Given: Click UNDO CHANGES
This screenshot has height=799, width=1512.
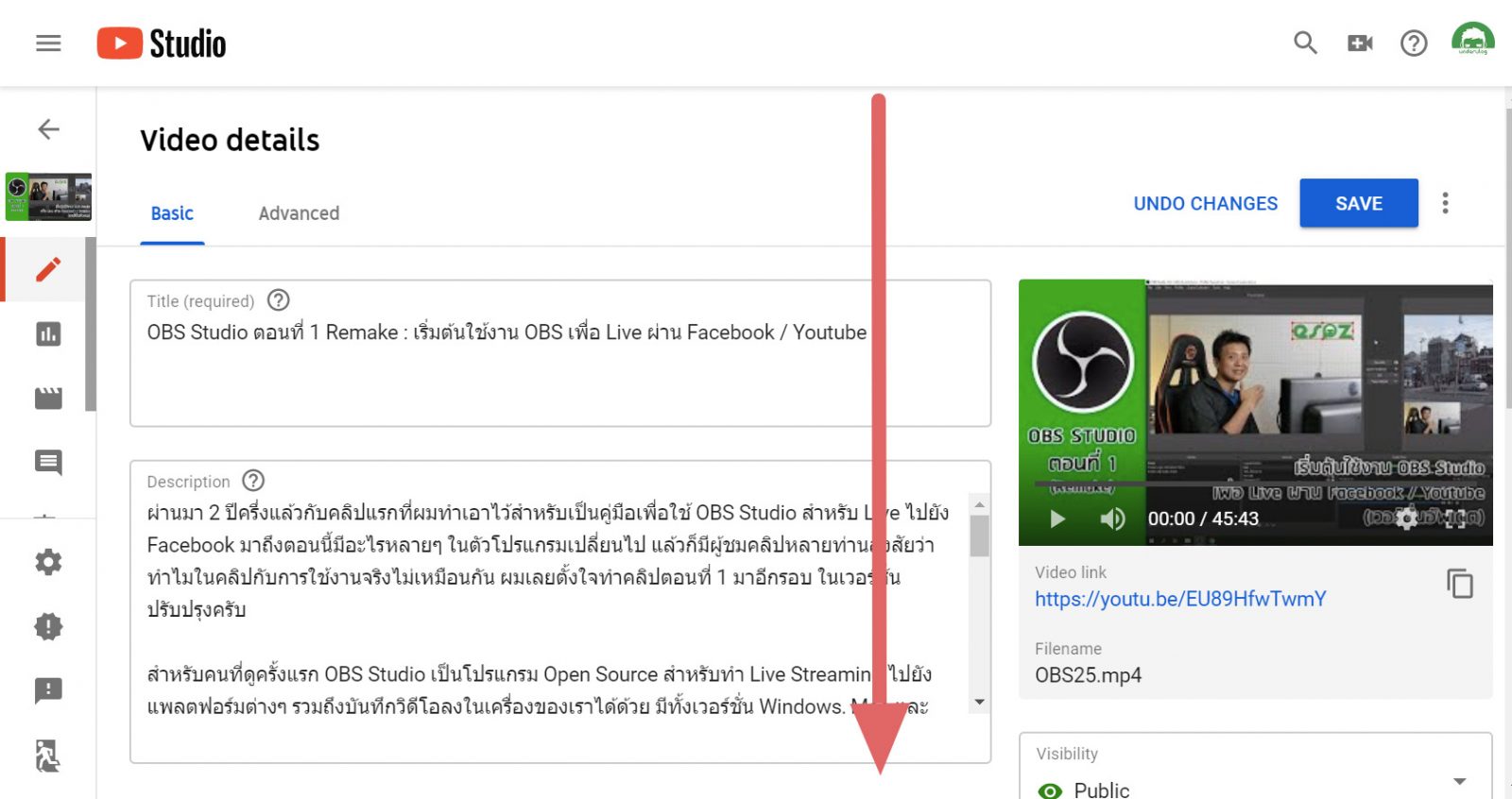Looking at the screenshot, I should pyautogui.click(x=1205, y=203).
